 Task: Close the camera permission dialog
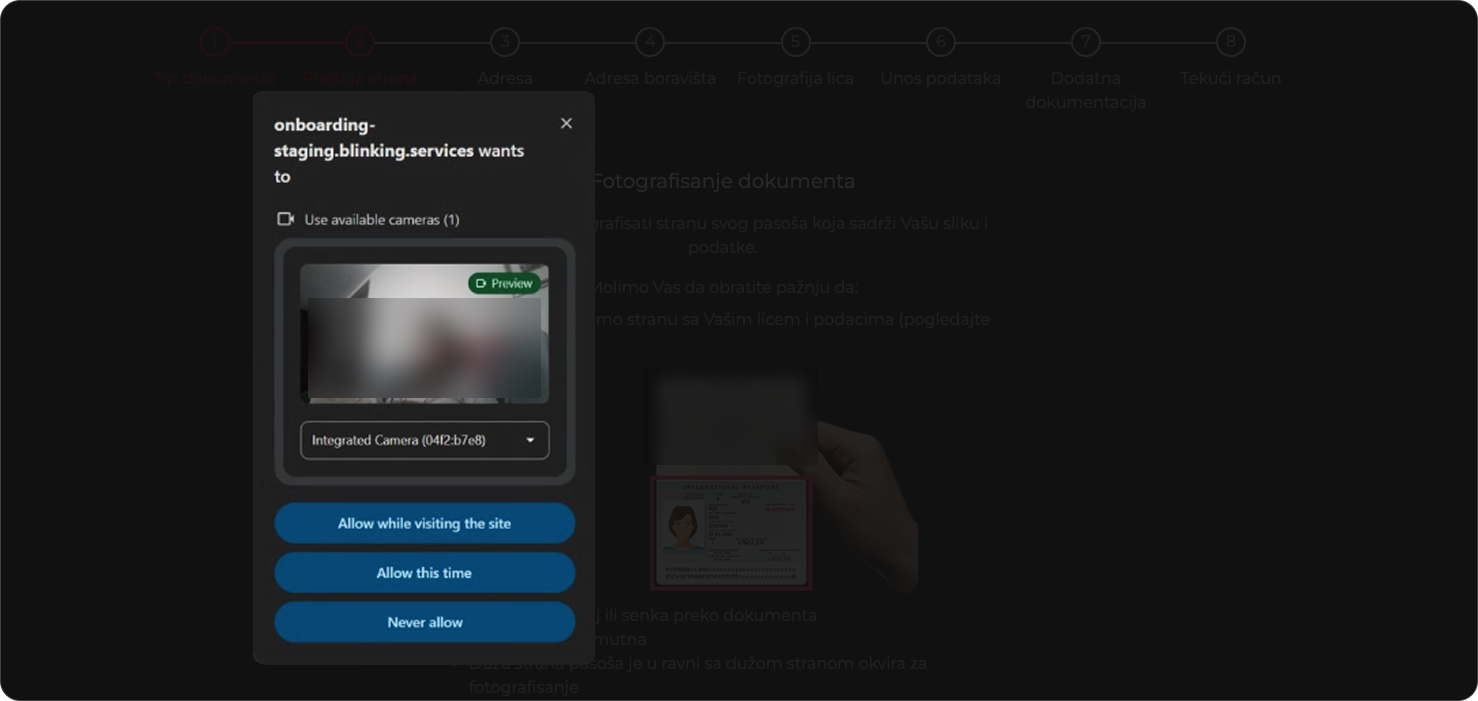pos(566,123)
